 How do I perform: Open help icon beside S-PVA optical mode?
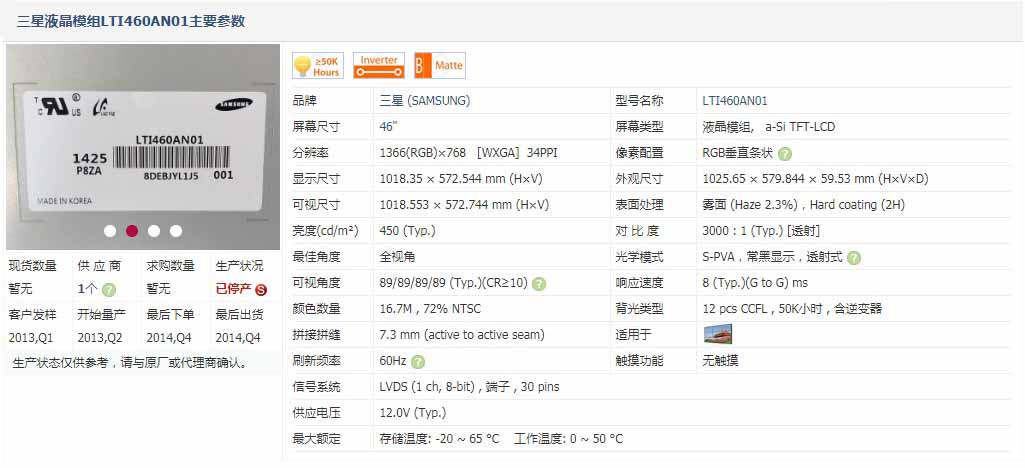tap(853, 258)
